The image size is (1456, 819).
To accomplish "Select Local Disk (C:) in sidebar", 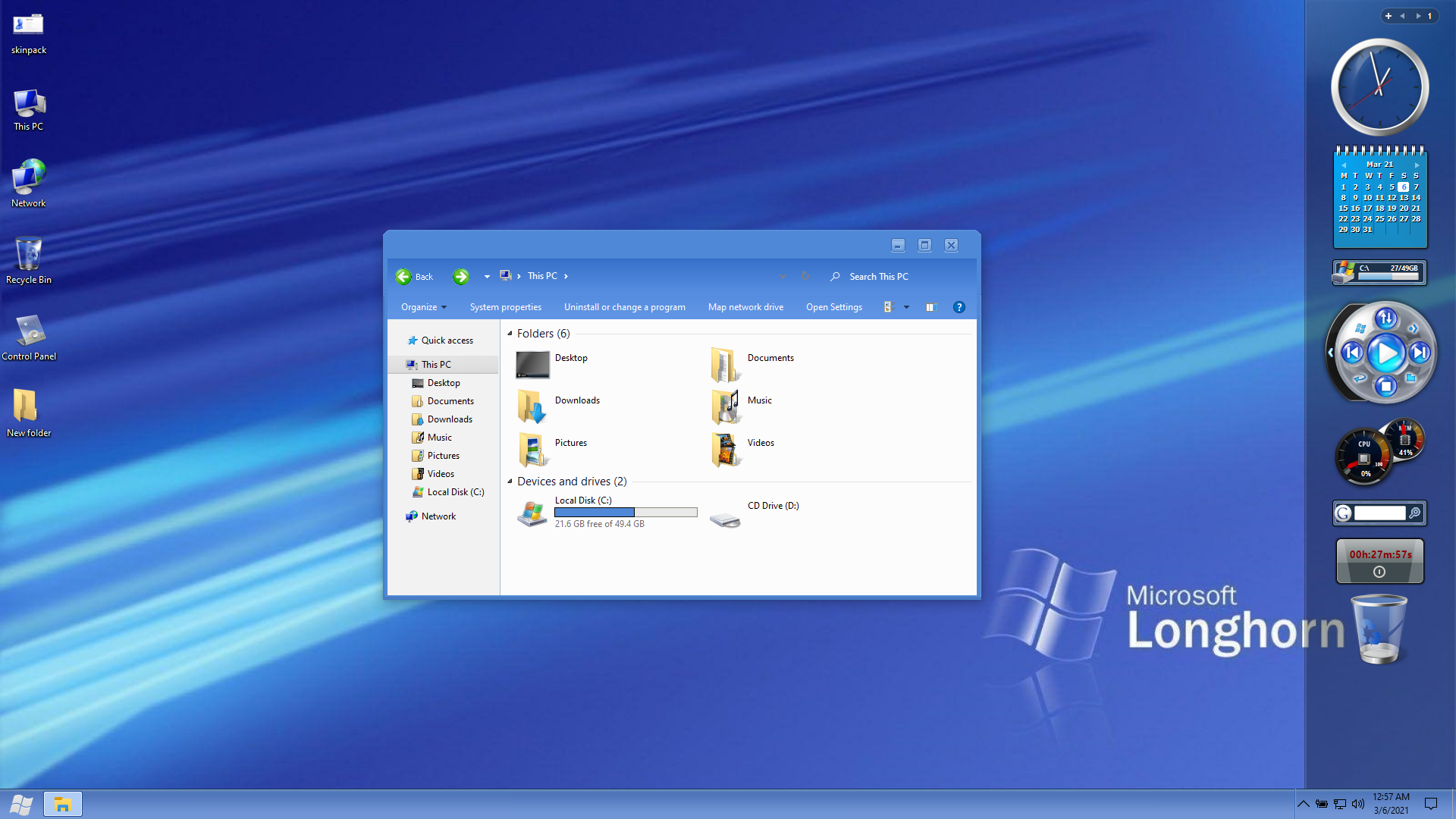I will 455,492.
